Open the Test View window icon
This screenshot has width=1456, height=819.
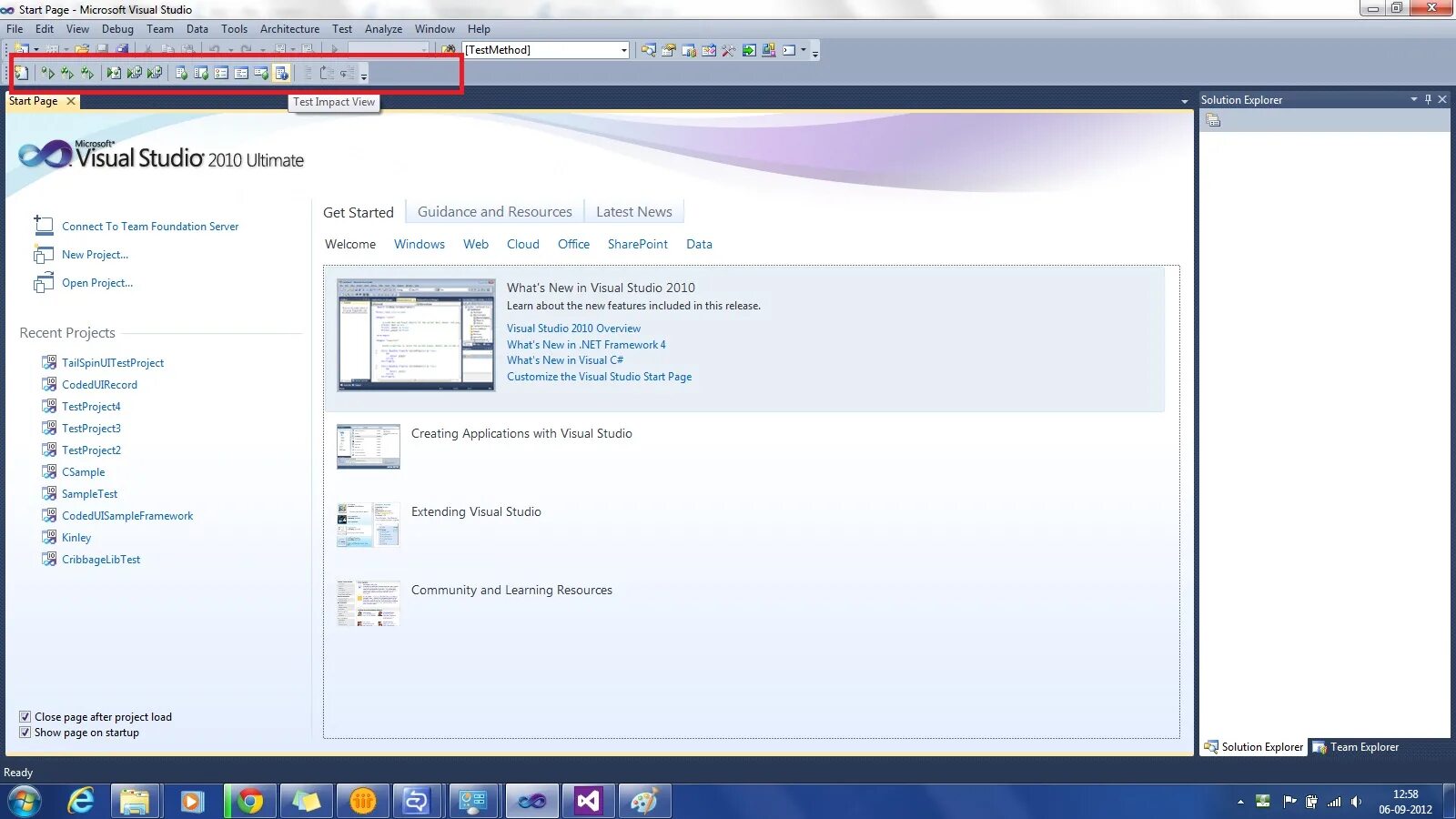tap(181, 73)
